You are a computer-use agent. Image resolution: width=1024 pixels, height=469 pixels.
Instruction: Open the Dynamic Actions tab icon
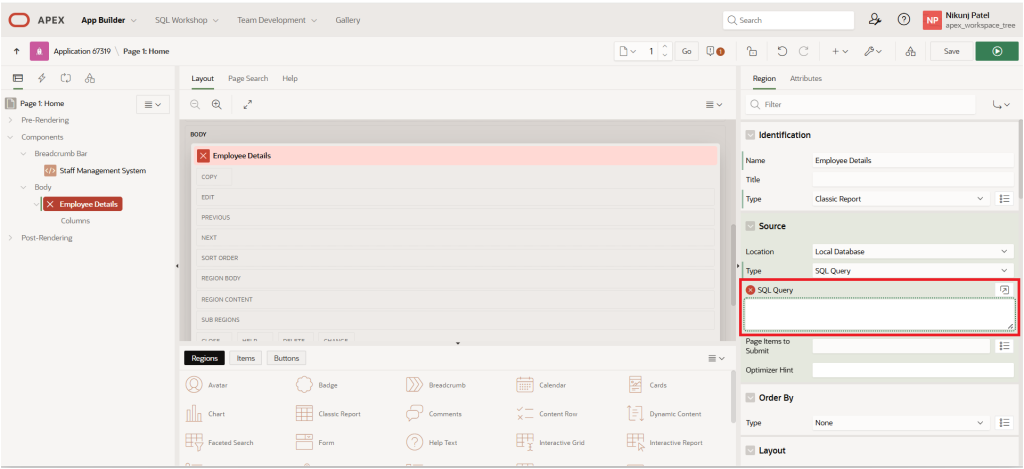(x=41, y=77)
